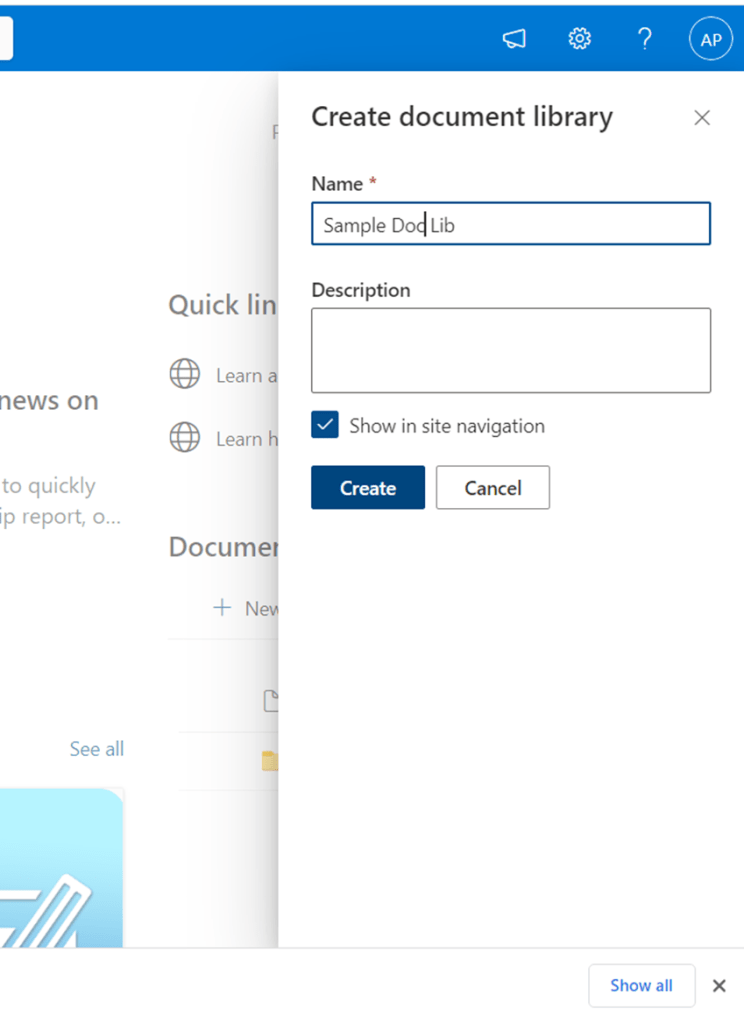
Task: Click the first globe icon under Quick links
Action: tap(184, 374)
